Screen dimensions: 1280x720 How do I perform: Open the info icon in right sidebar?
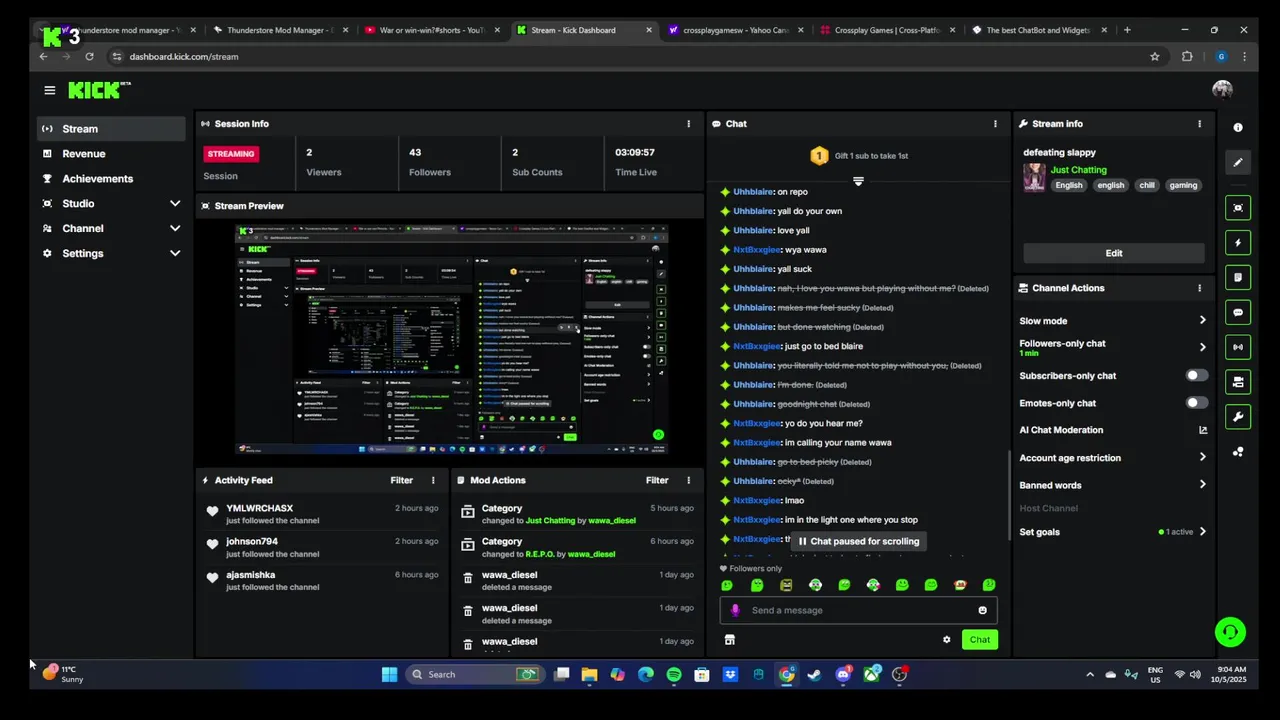[x=1238, y=127]
